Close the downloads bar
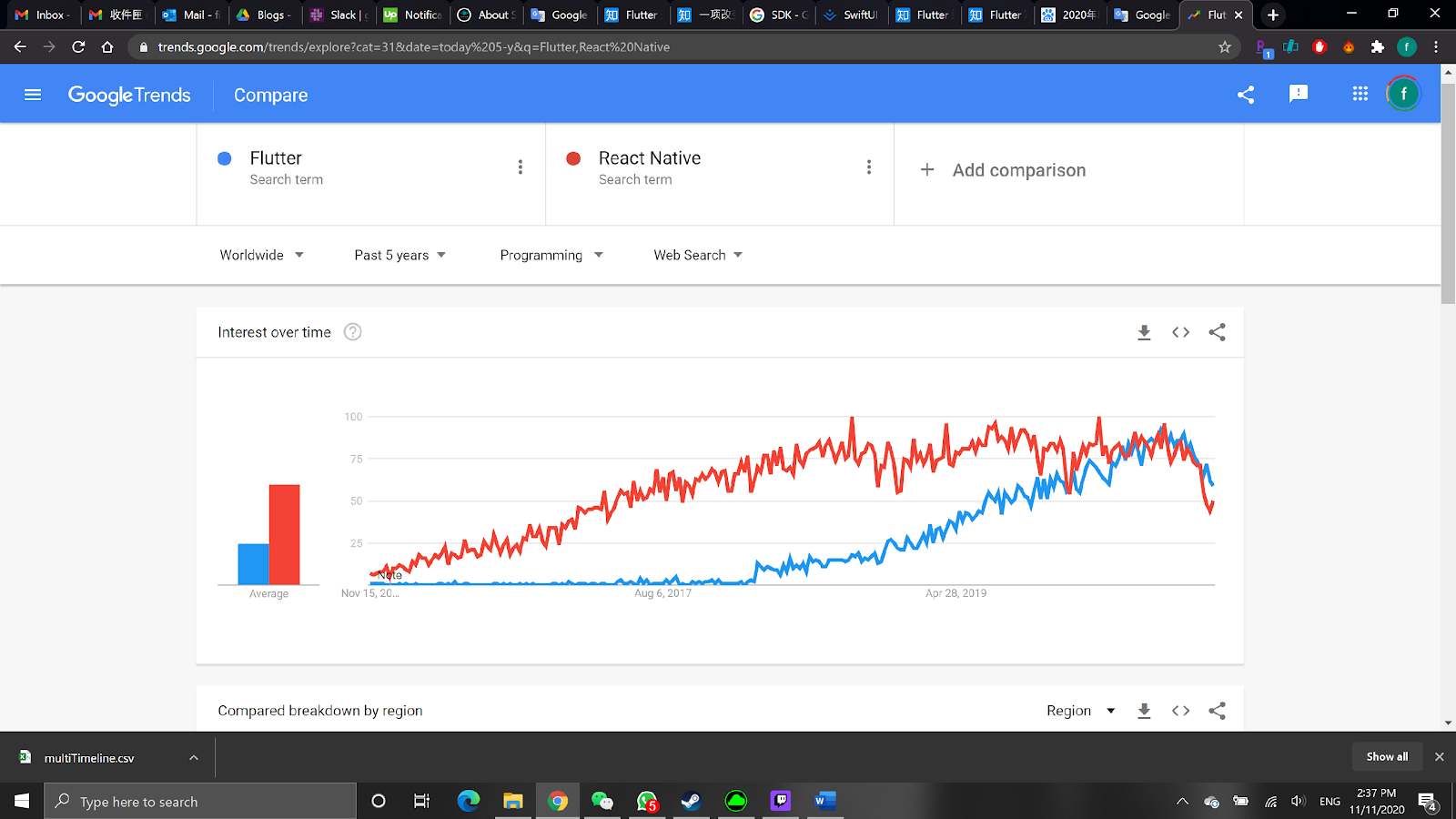This screenshot has width=1456, height=819. click(1439, 757)
